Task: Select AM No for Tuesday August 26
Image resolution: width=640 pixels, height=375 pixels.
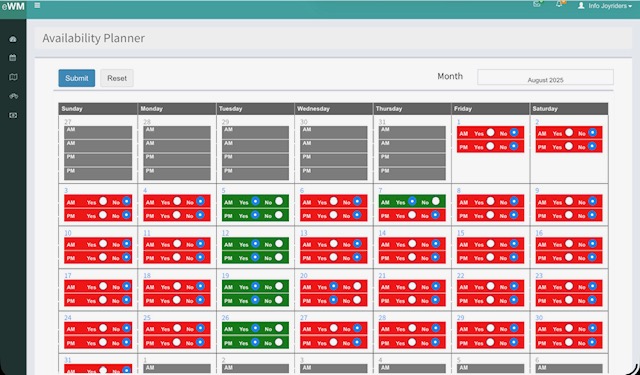Action: click(279, 328)
